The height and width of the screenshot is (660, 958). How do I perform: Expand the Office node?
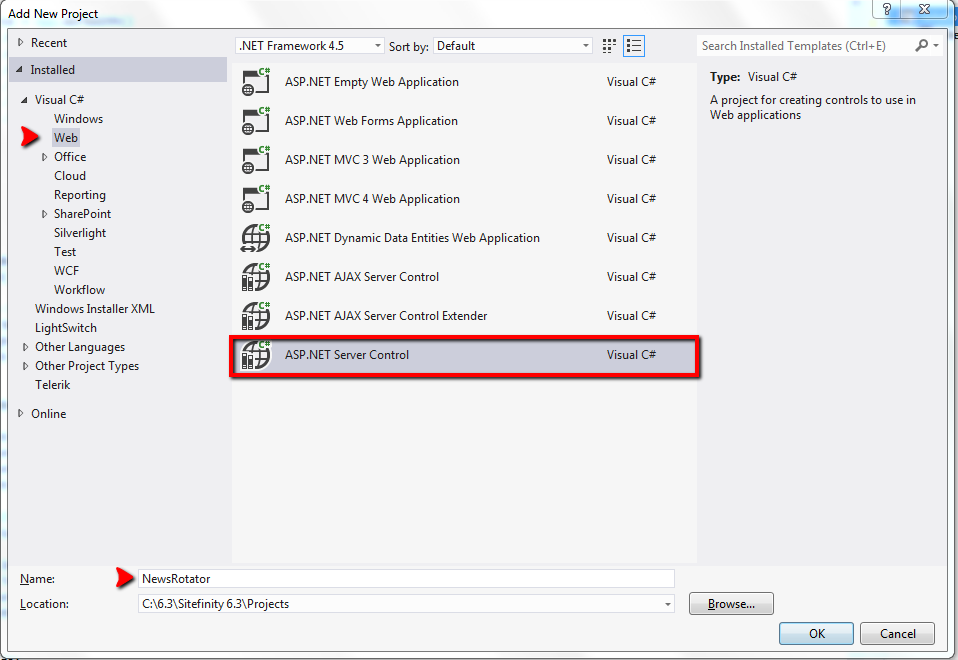click(x=44, y=157)
